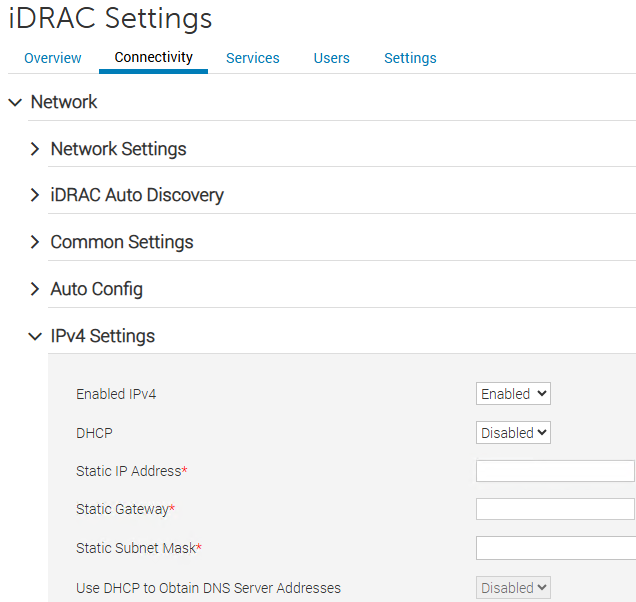636x602 pixels.
Task: Open the DHCP dropdown
Action: [x=513, y=433]
